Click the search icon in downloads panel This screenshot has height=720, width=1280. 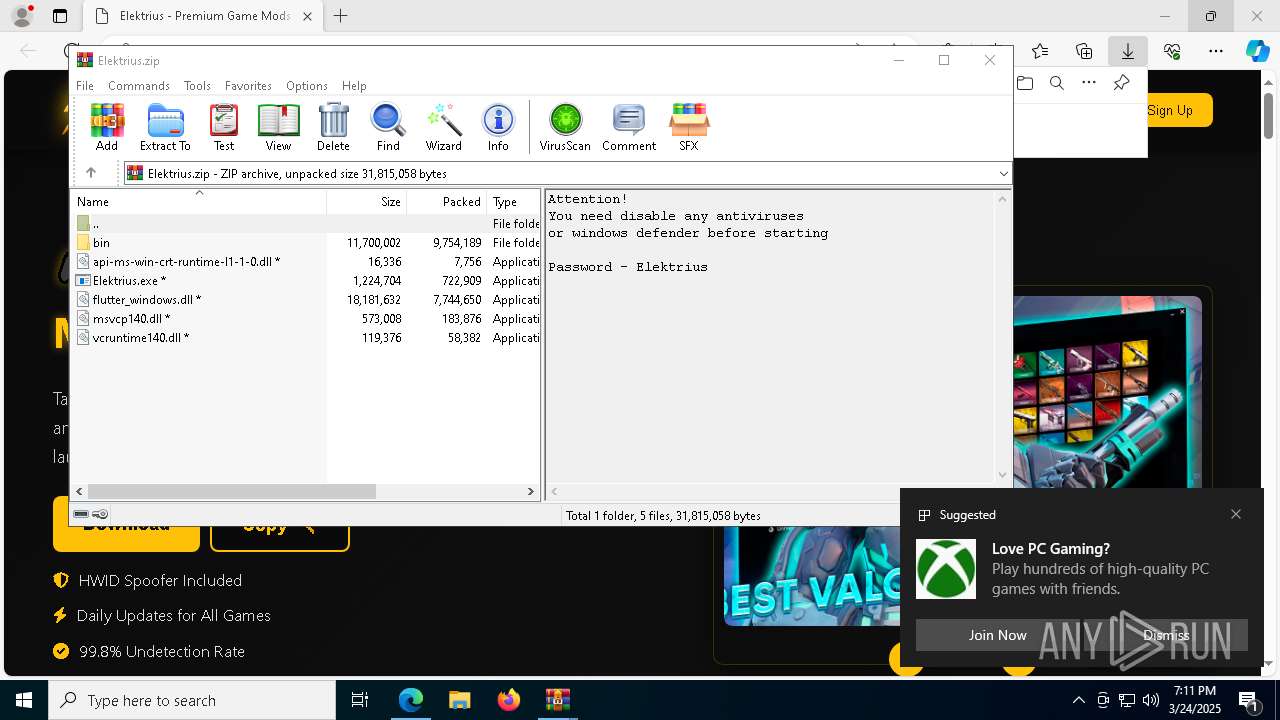1057,83
